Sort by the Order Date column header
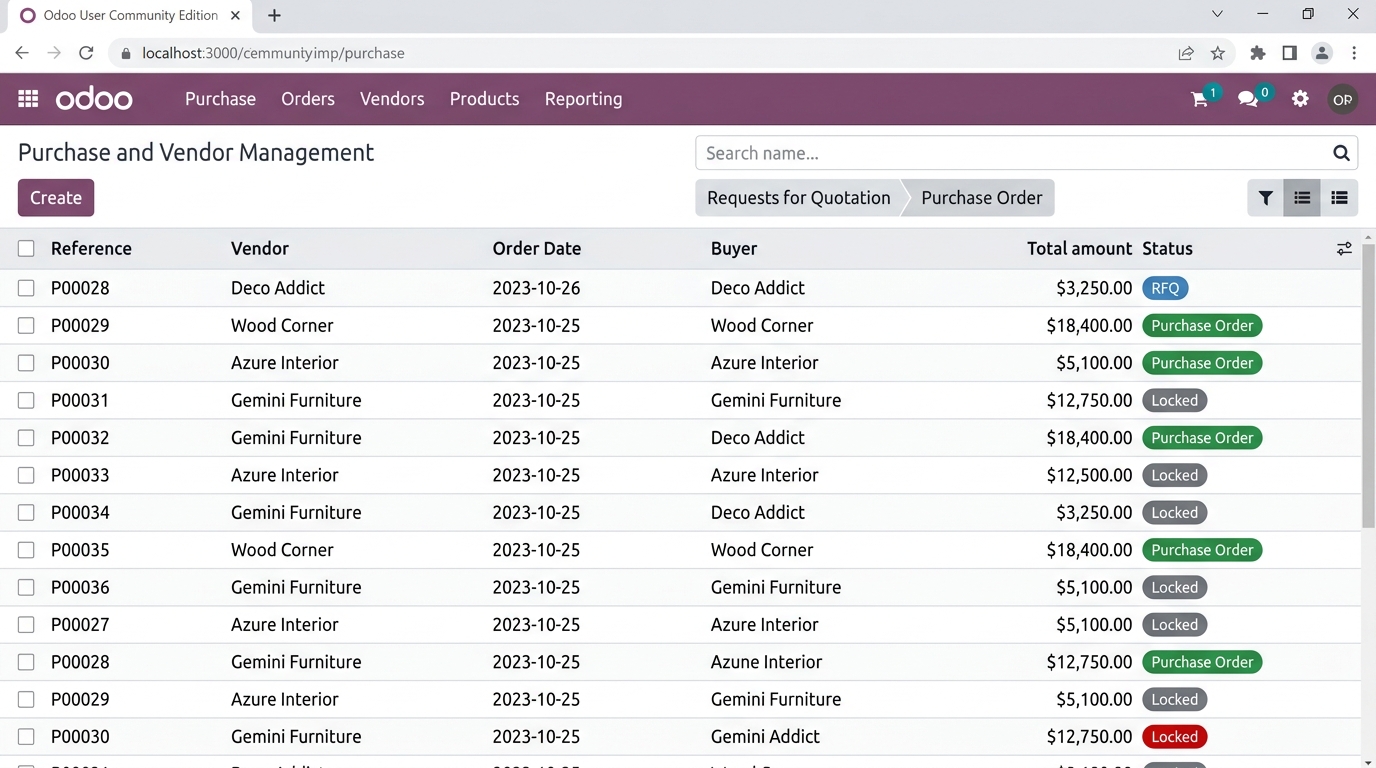Screen dimensions: 1376x768 (x=537, y=249)
